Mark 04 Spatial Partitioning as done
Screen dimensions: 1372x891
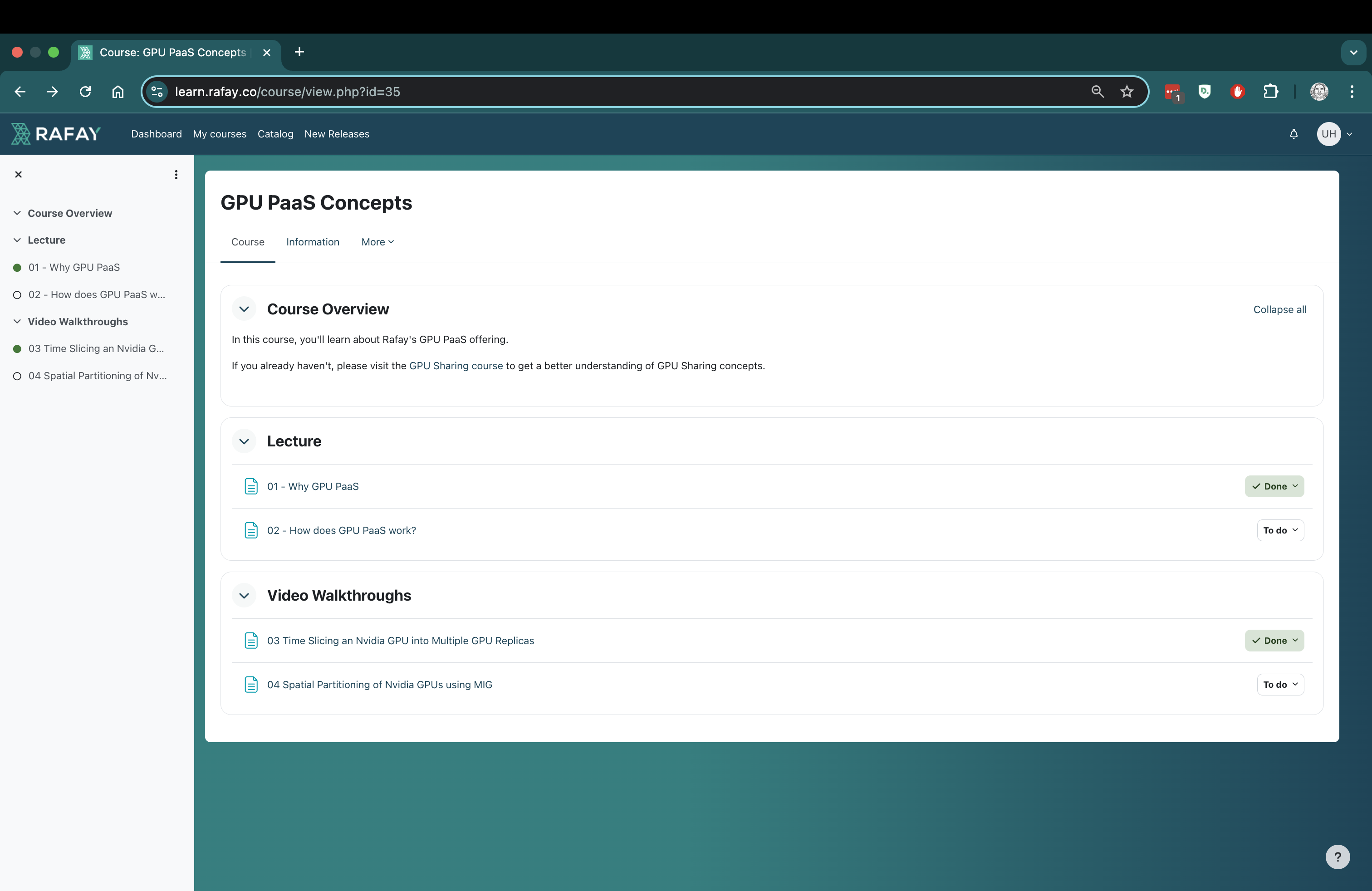coord(1280,685)
